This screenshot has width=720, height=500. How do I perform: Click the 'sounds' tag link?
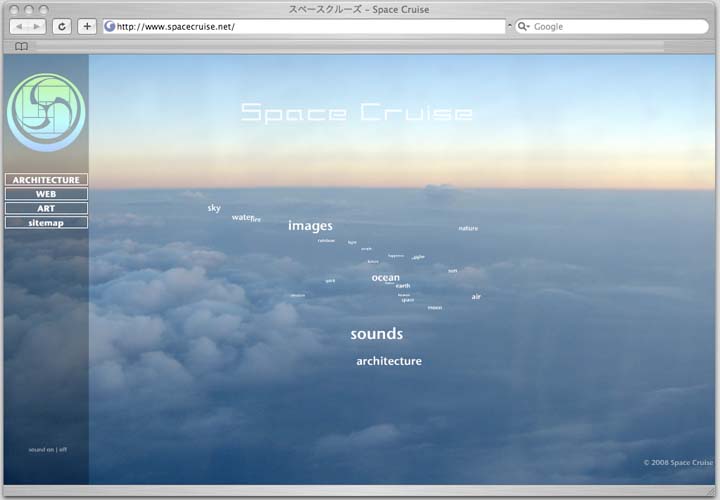coord(376,334)
